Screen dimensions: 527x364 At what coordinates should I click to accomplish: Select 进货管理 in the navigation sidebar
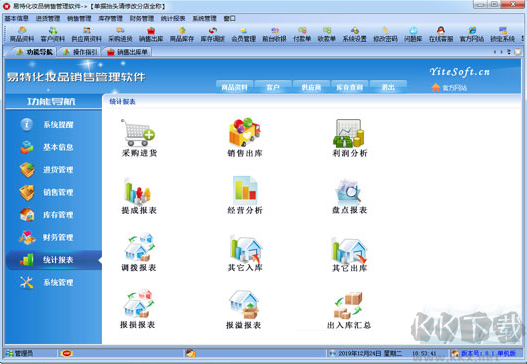pos(54,170)
